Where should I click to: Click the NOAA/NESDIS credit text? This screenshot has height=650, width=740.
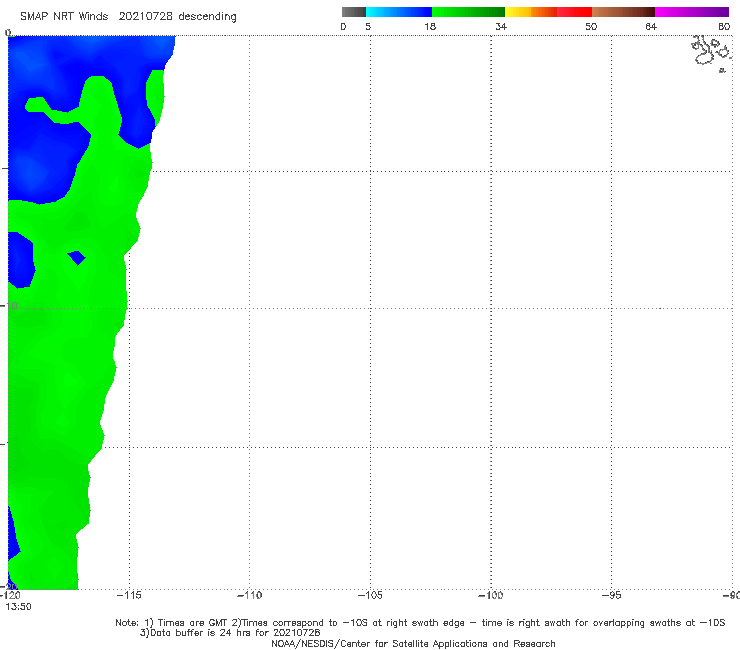413,643
